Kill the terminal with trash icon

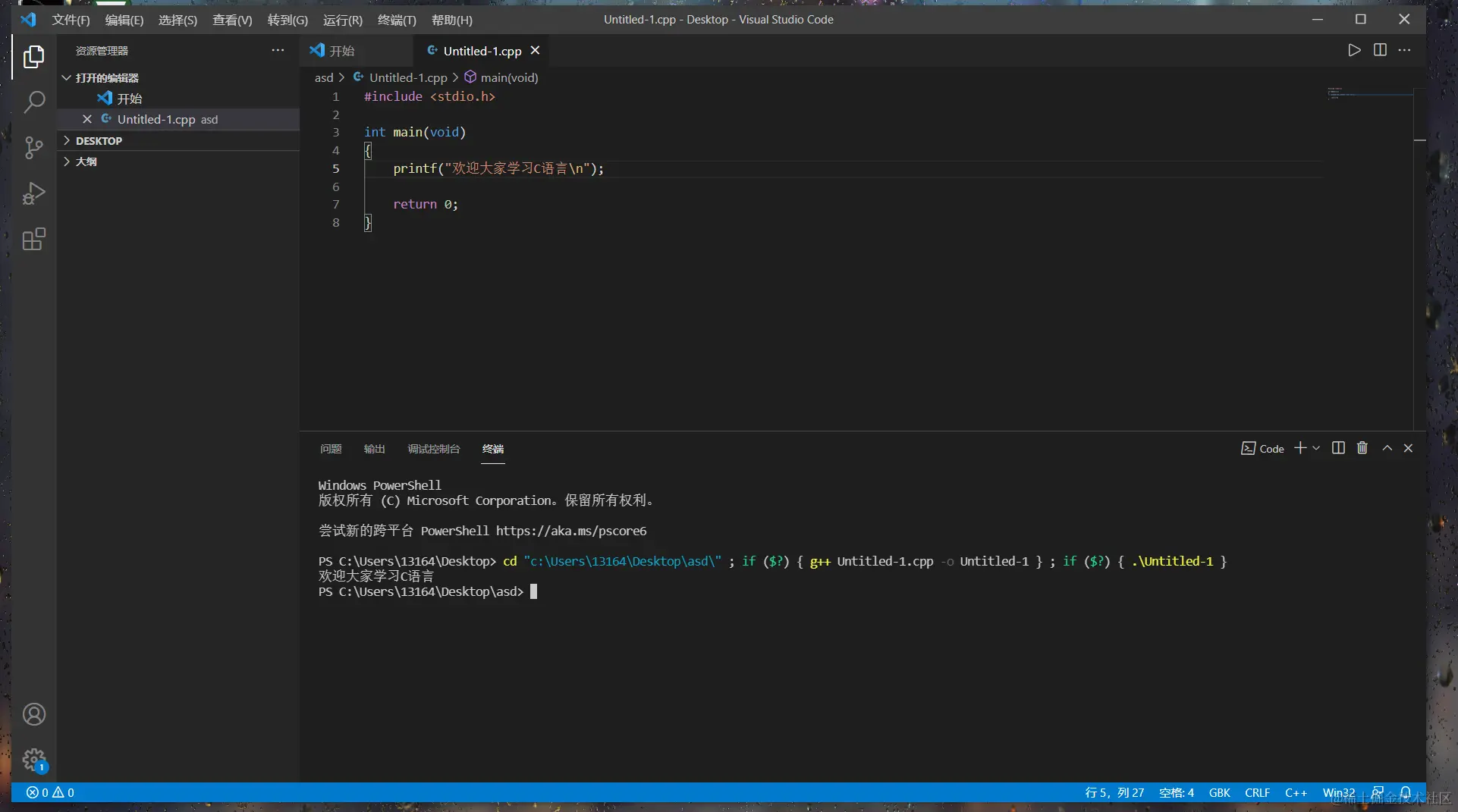[x=1362, y=448]
